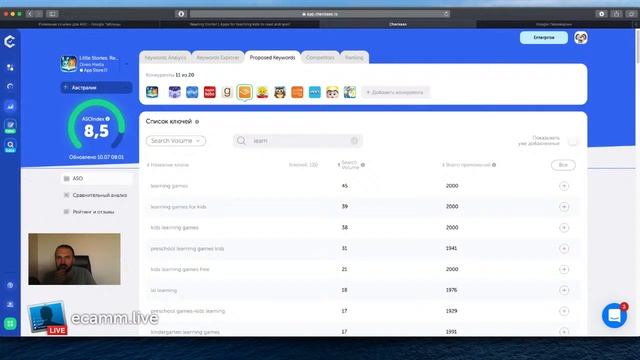Open the analytics chart sidebar icon

pos(10,107)
